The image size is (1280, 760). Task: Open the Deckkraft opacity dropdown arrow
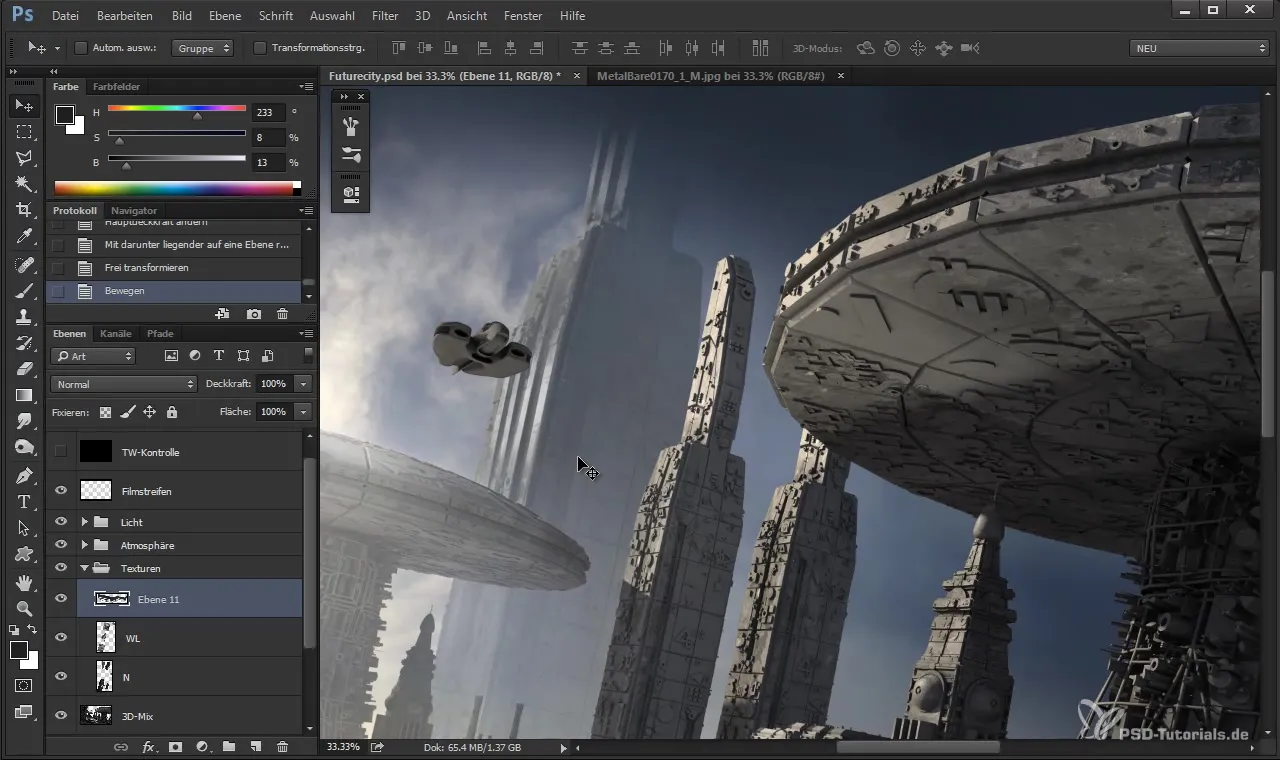303,384
